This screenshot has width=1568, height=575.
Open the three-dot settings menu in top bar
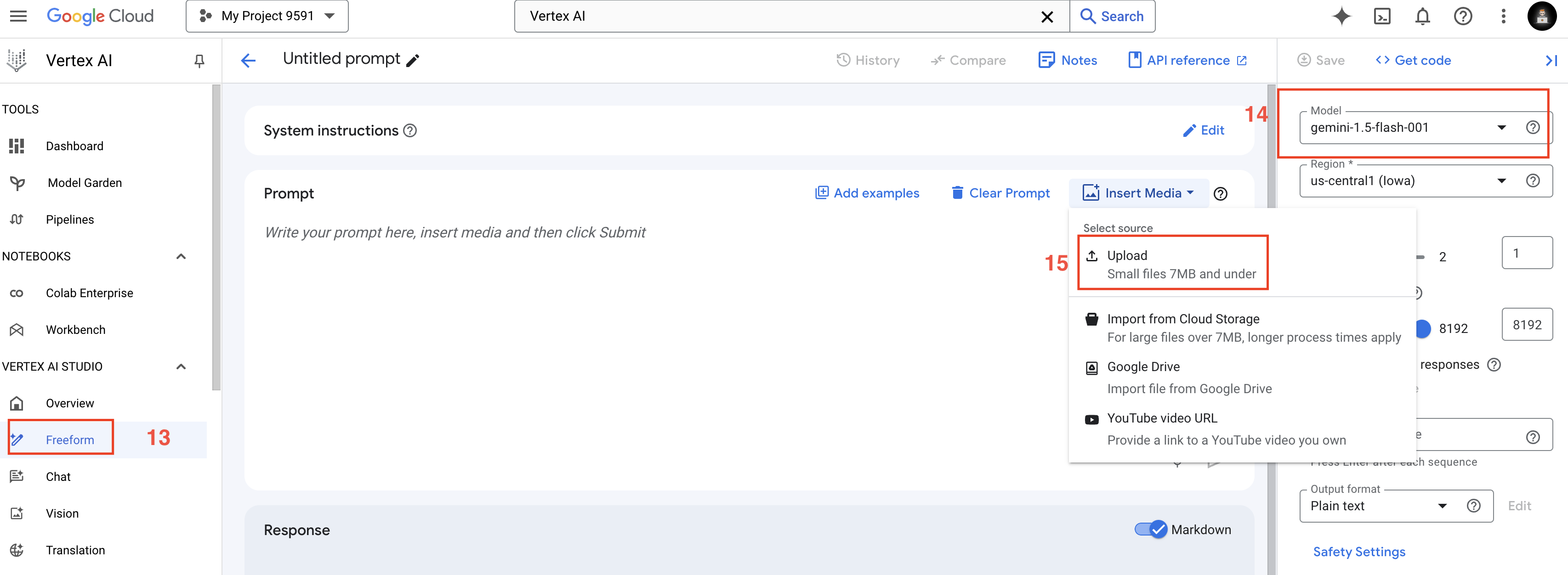(x=1503, y=17)
